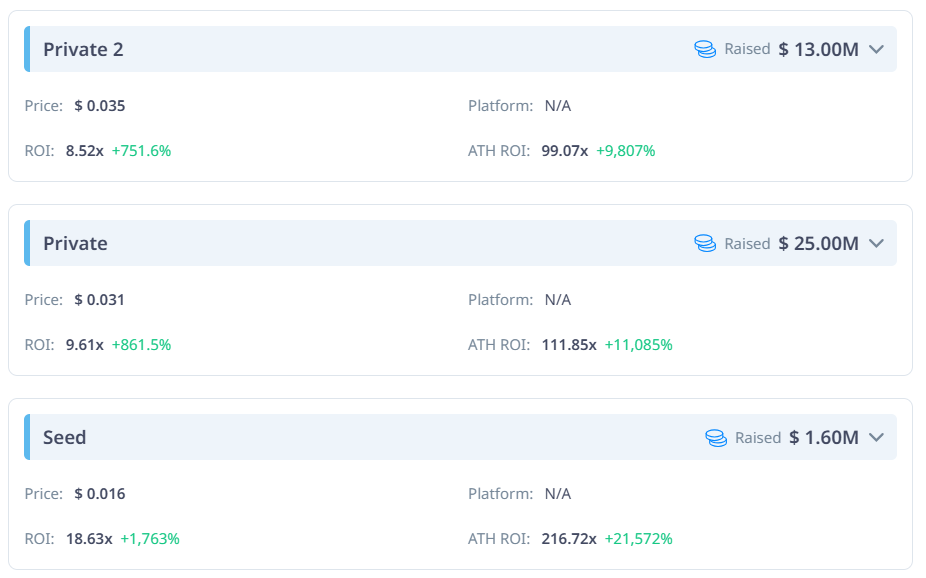Click the $ 0.016 Seed price value

click(100, 494)
